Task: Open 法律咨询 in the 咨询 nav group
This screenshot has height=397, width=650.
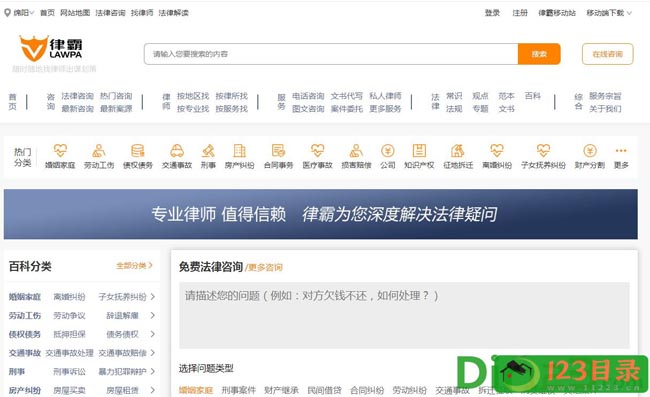Action: click(x=78, y=96)
